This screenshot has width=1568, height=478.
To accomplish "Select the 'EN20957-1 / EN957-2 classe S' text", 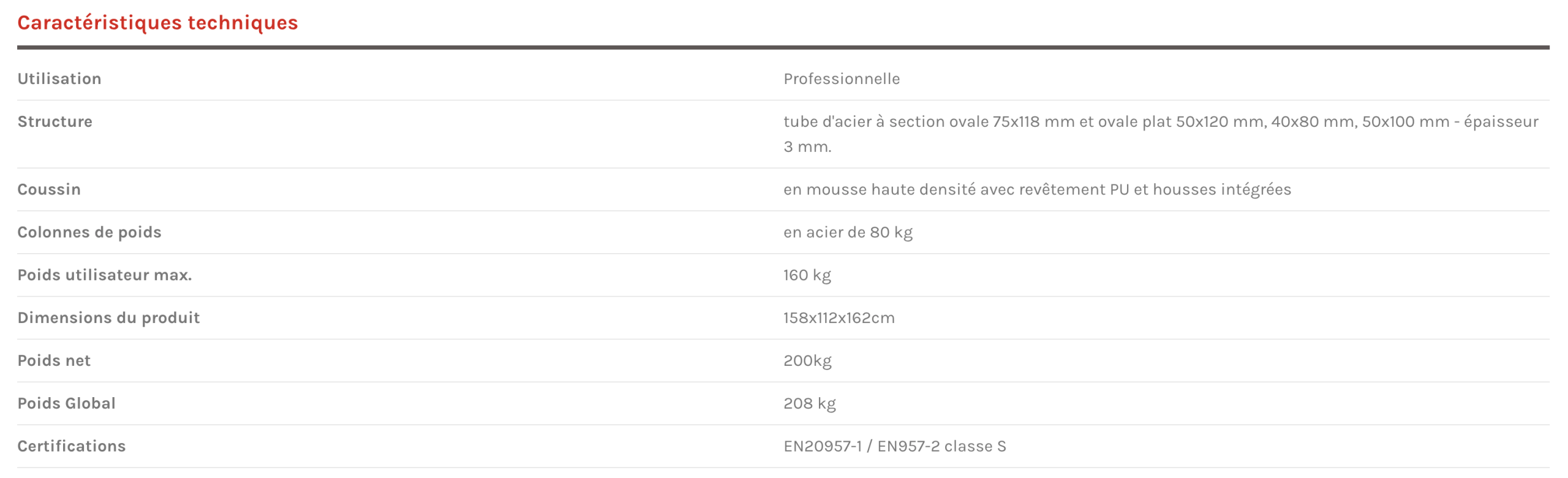I will pyautogui.click(x=894, y=447).
